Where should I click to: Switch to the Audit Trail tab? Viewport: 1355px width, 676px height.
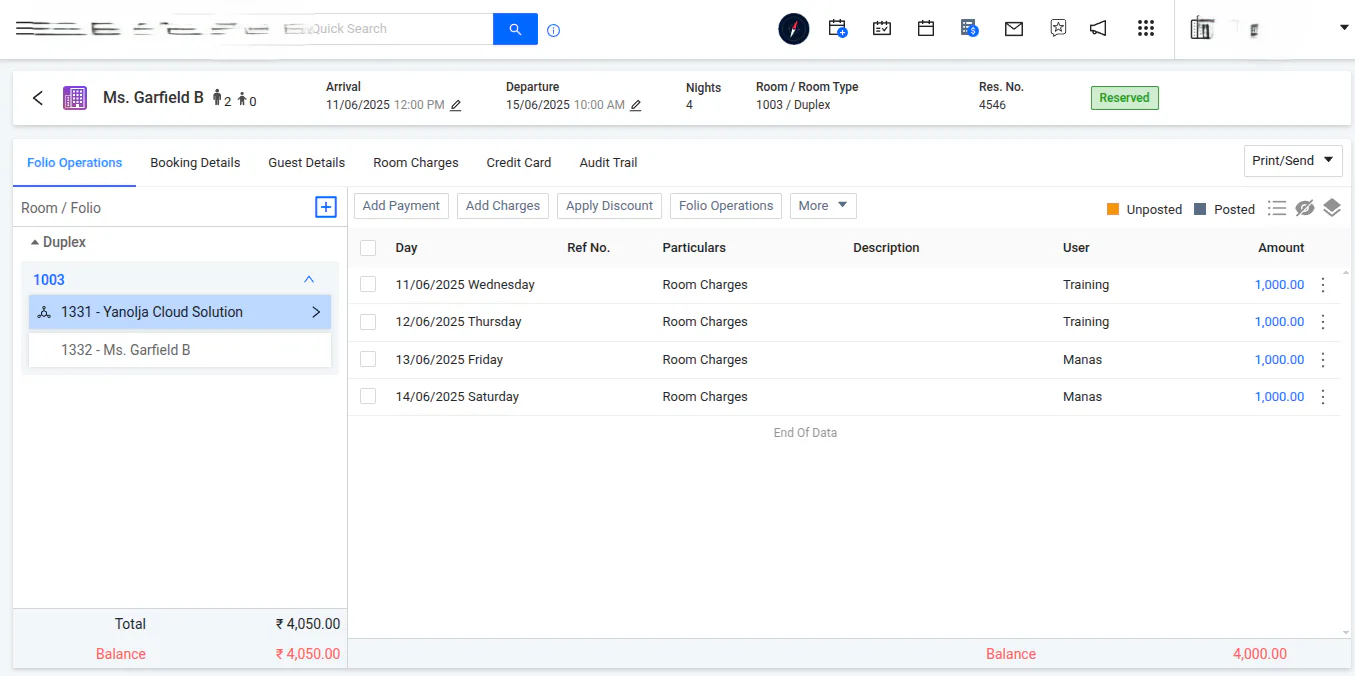(608, 163)
